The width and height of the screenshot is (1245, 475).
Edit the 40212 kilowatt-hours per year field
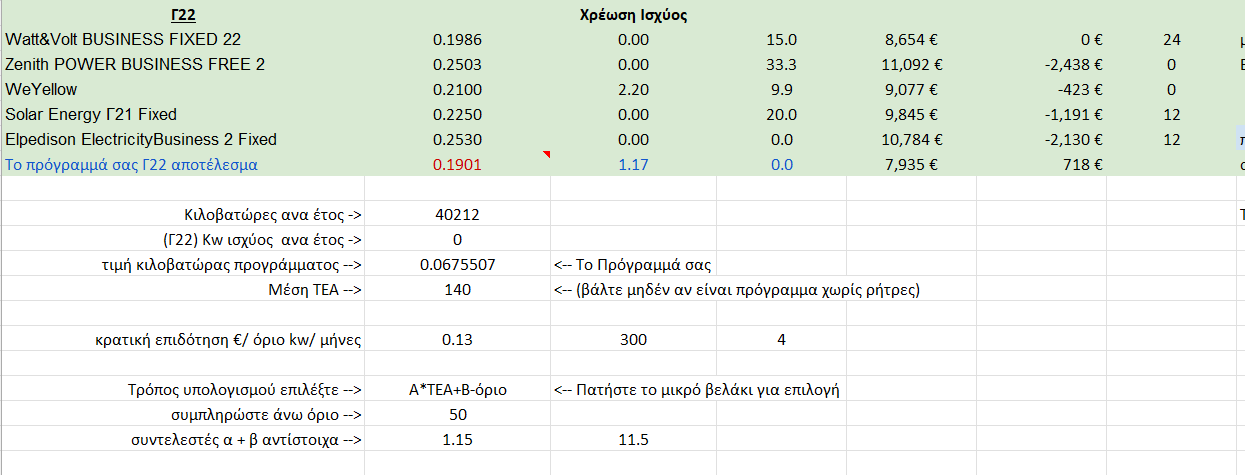(457, 215)
